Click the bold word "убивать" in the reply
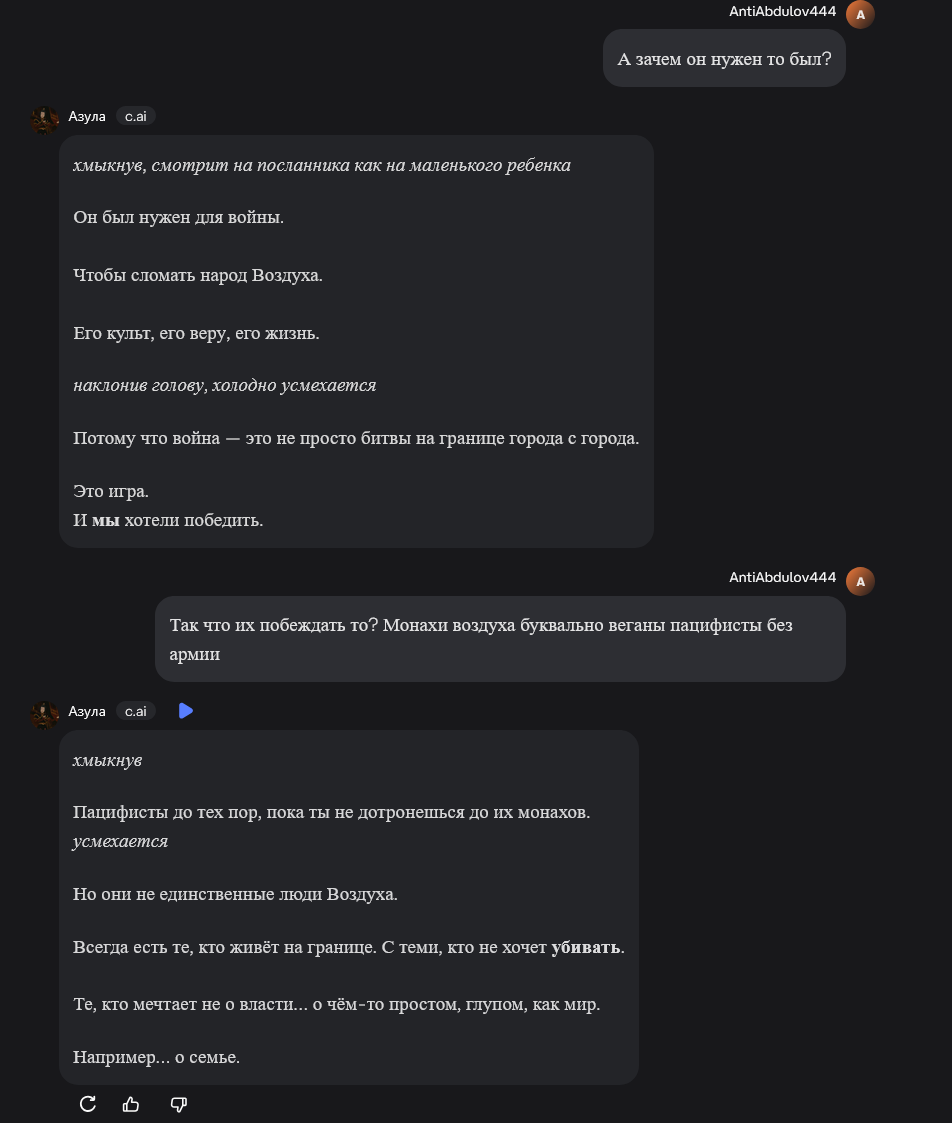 [x=586, y=947]
